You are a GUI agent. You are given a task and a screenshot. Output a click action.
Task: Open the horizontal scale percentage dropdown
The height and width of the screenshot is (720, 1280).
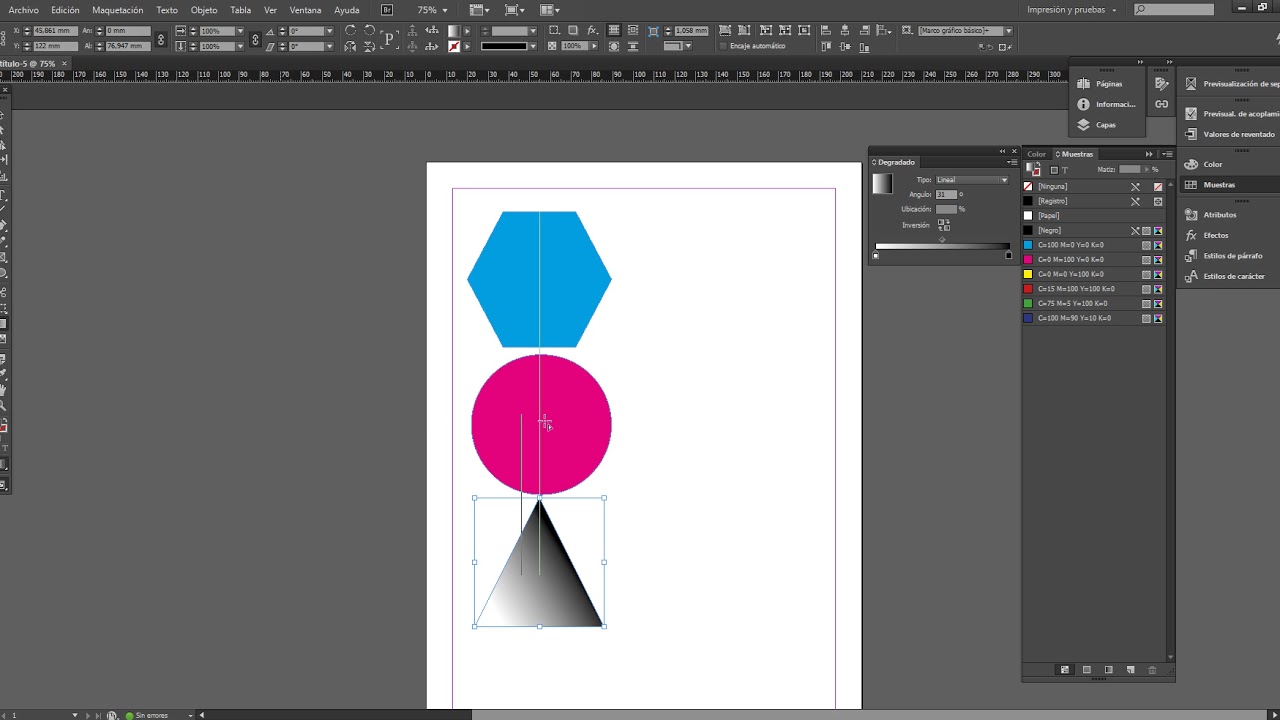point(240,31)
